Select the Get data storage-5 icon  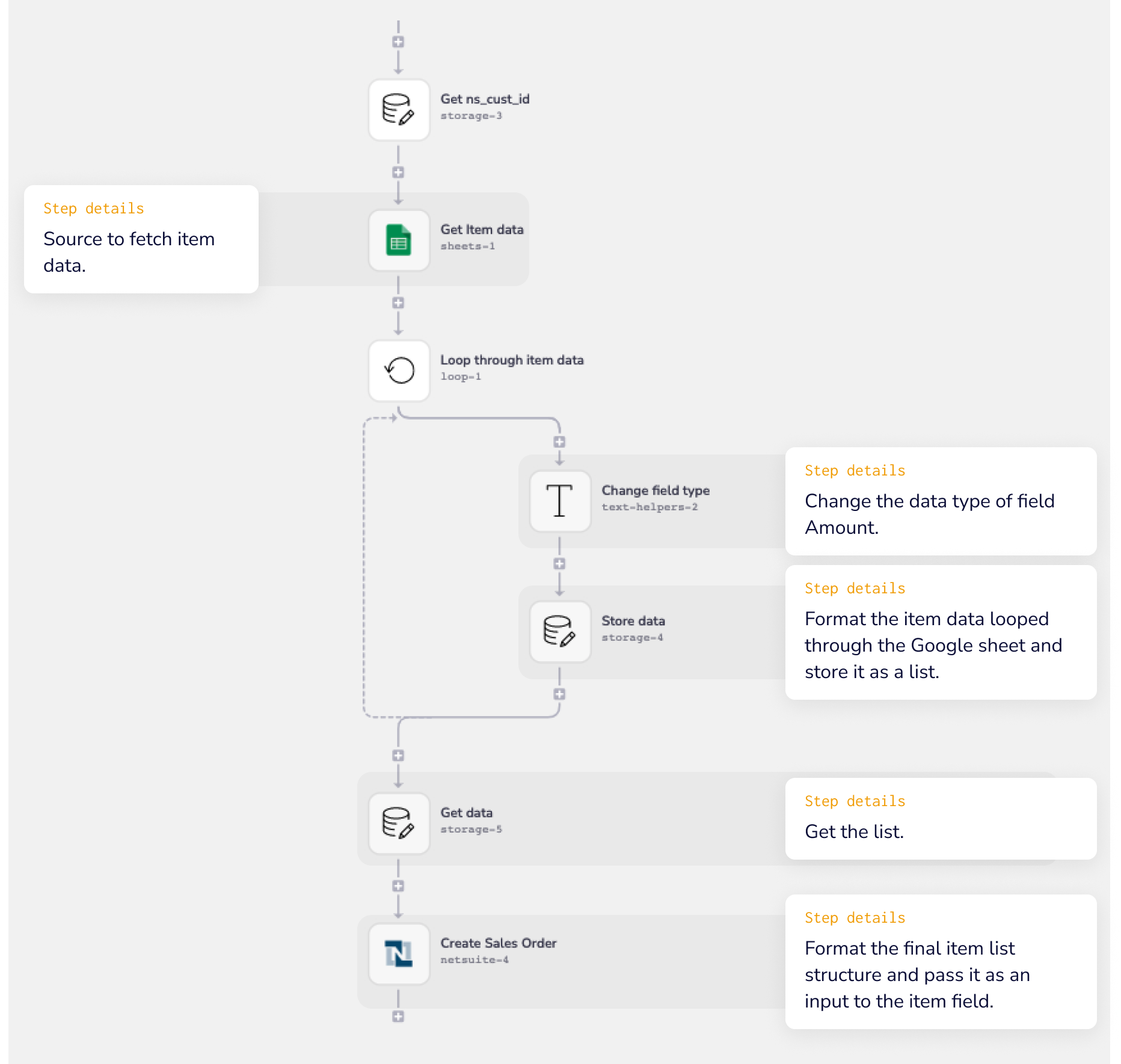399,824
